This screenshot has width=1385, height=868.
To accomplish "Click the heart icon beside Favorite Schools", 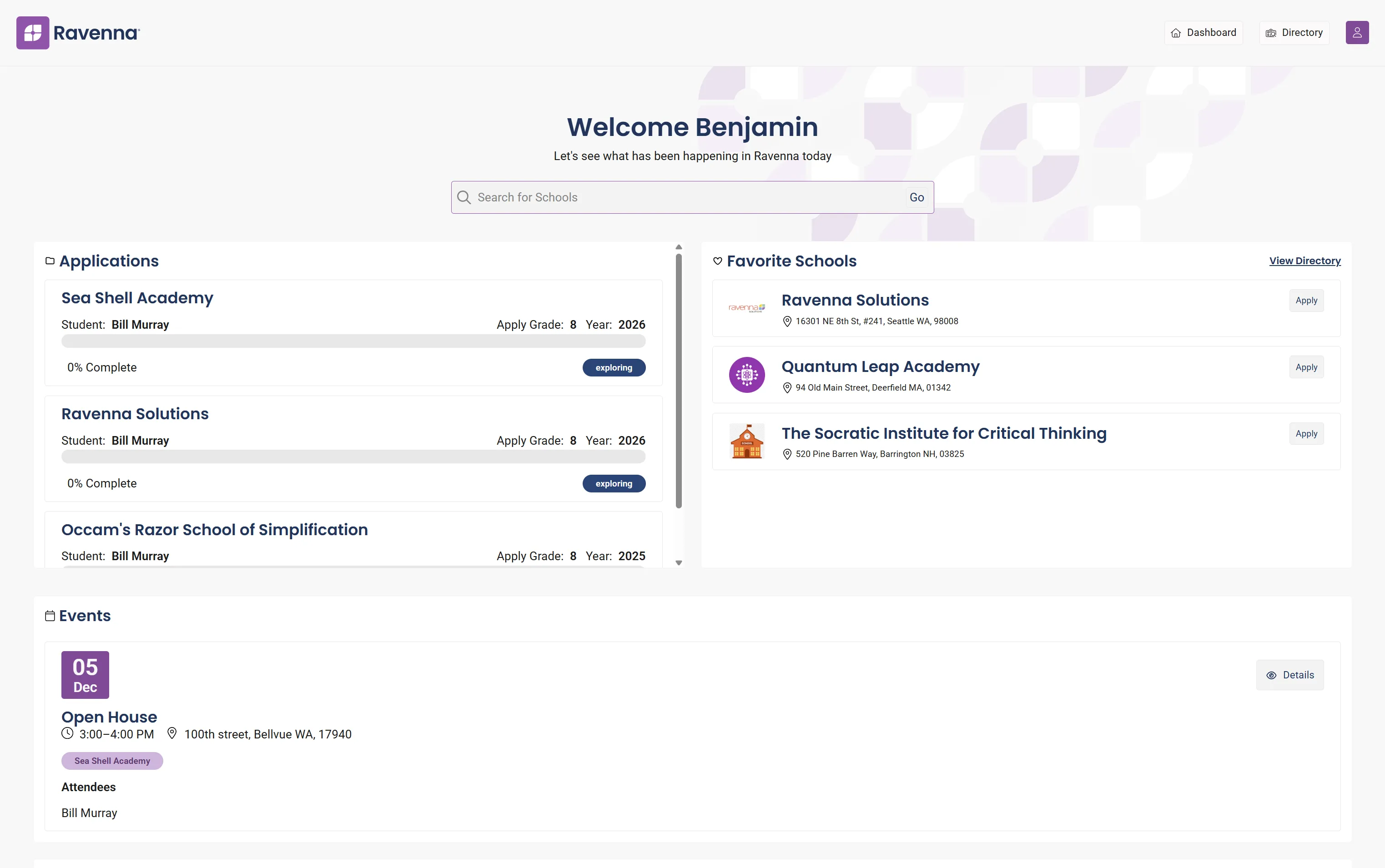I will pyautogui.click(x=718, y=261).
